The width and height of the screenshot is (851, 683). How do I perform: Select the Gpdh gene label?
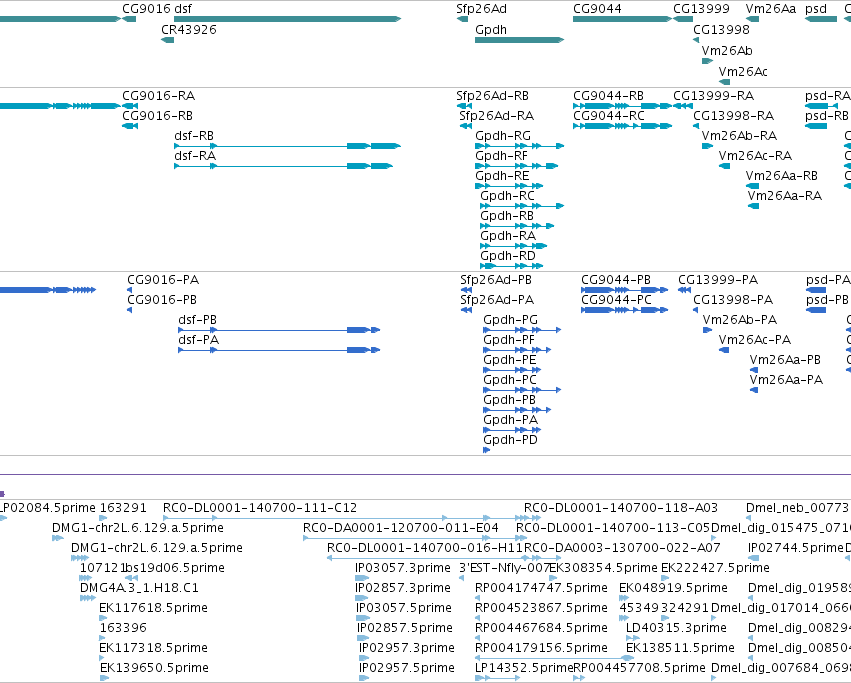[491, 29]
